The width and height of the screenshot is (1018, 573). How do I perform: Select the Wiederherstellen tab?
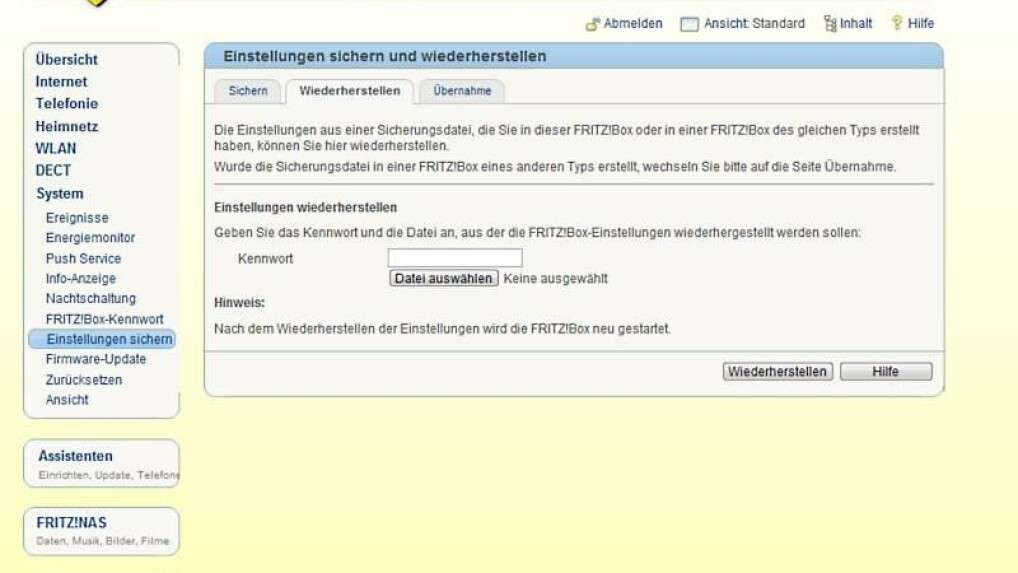point(349,91)
